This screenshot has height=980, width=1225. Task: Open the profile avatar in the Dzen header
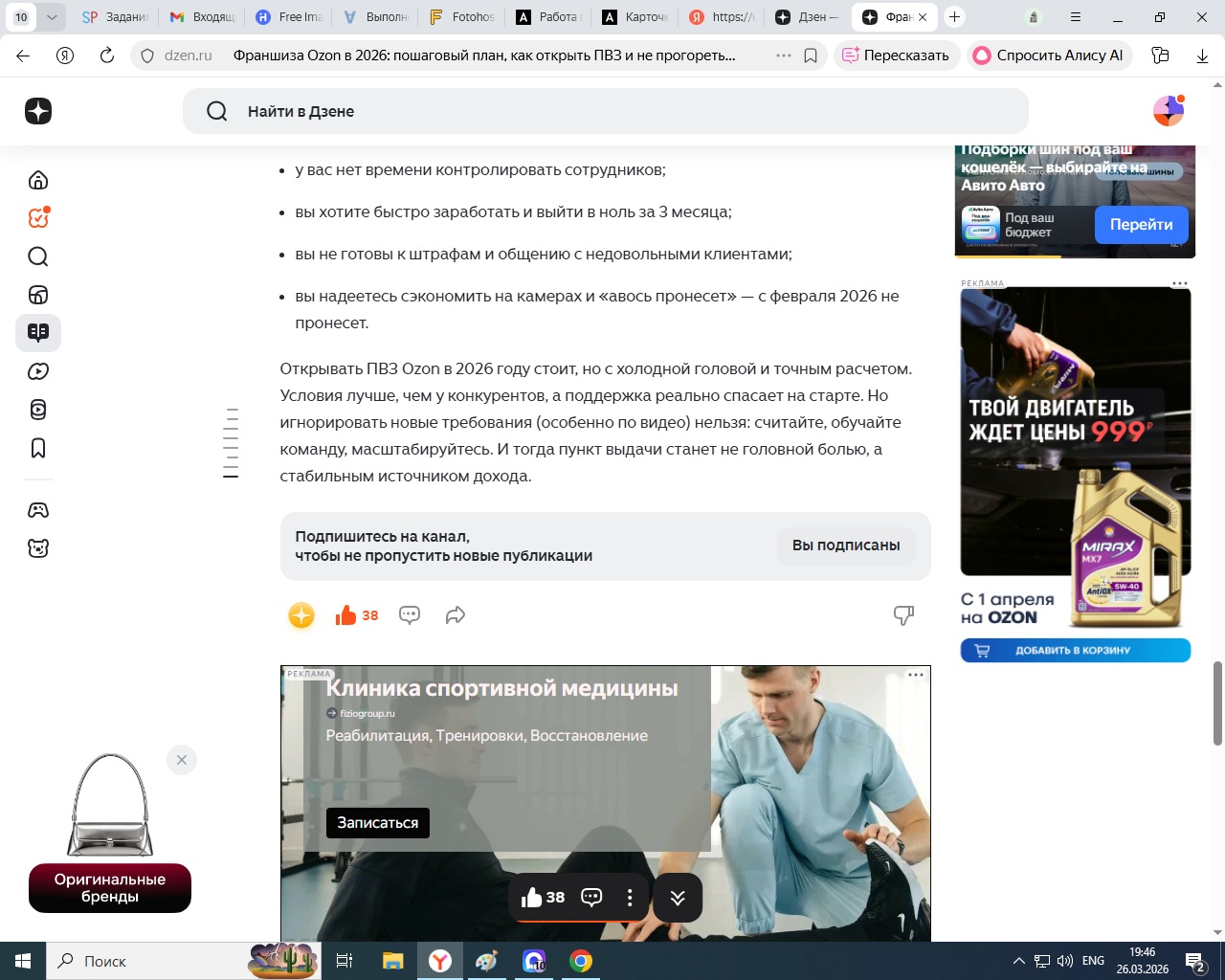1169,111
